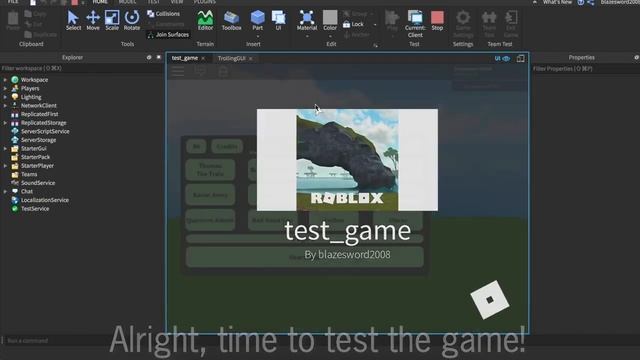Click the TestService icon in Explorer
640x360 pixels.
point(15,209)
